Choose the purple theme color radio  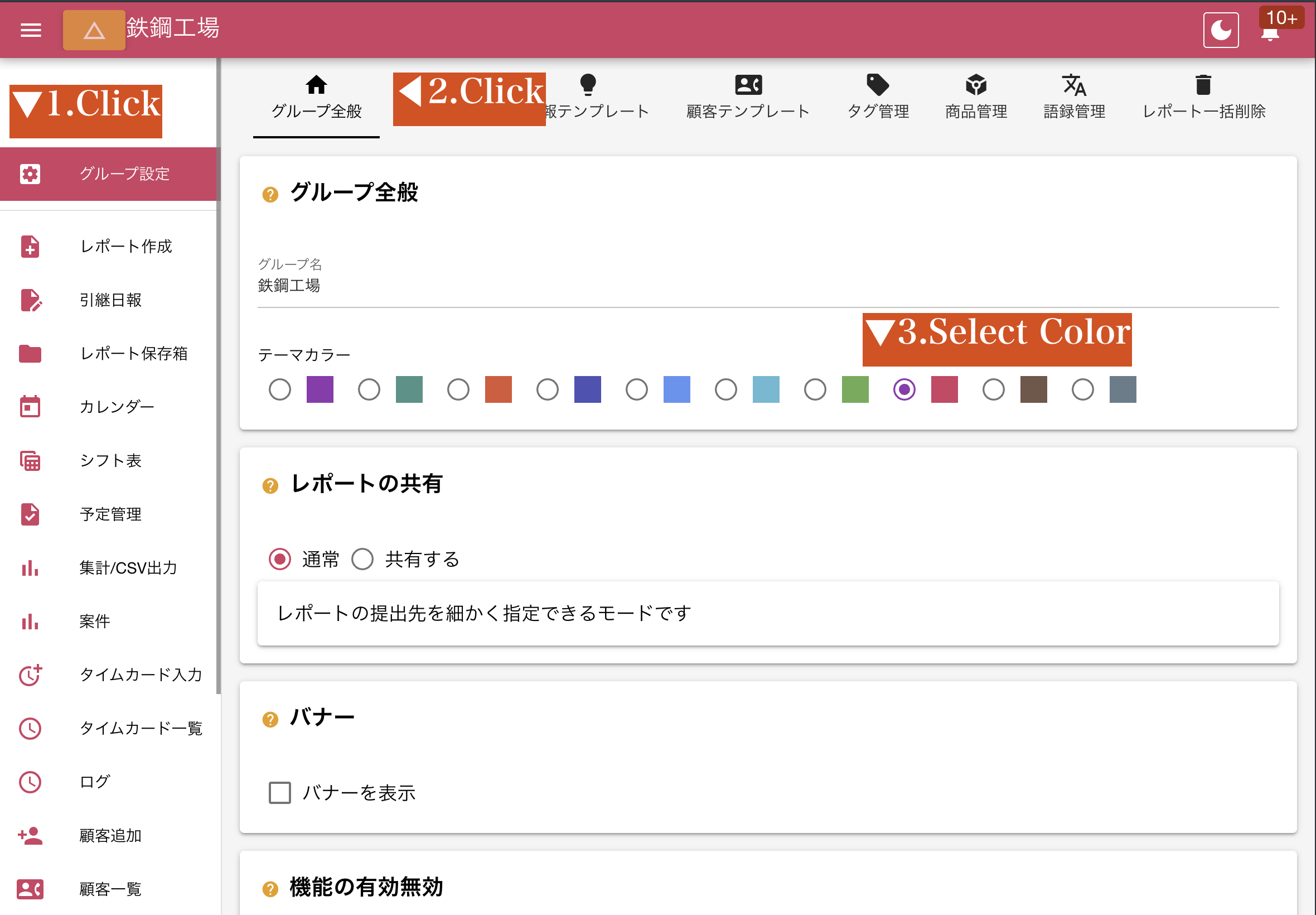point(279,390)
